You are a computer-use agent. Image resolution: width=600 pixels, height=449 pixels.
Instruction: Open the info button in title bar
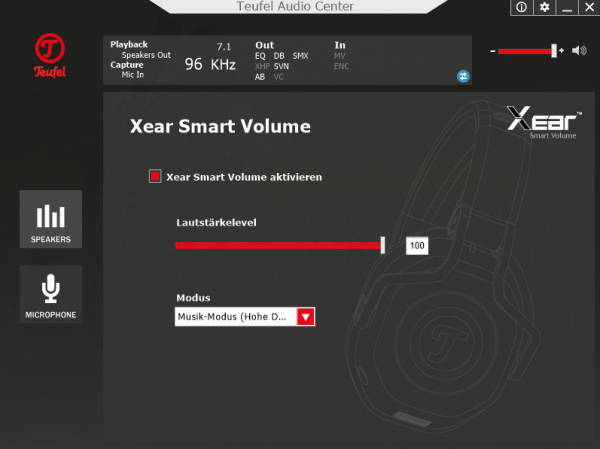pyautogui.click(x=521, y=7)
